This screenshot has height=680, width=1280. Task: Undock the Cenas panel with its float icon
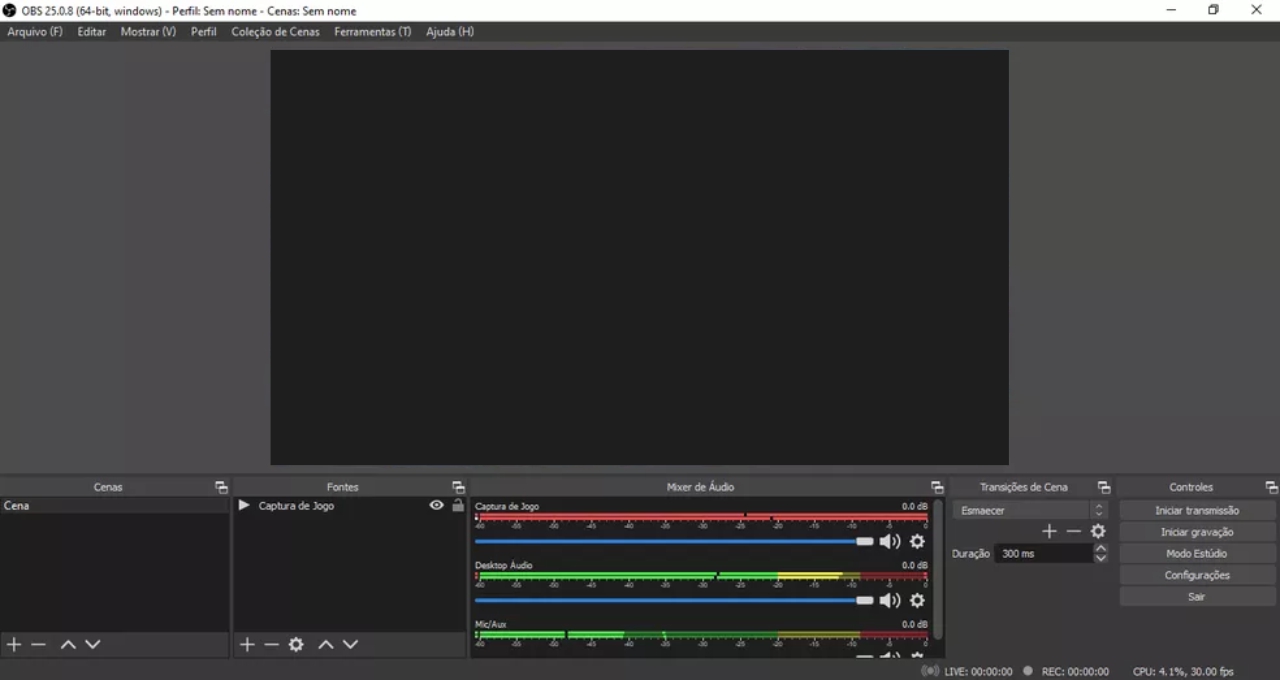[x=221, y=487]
